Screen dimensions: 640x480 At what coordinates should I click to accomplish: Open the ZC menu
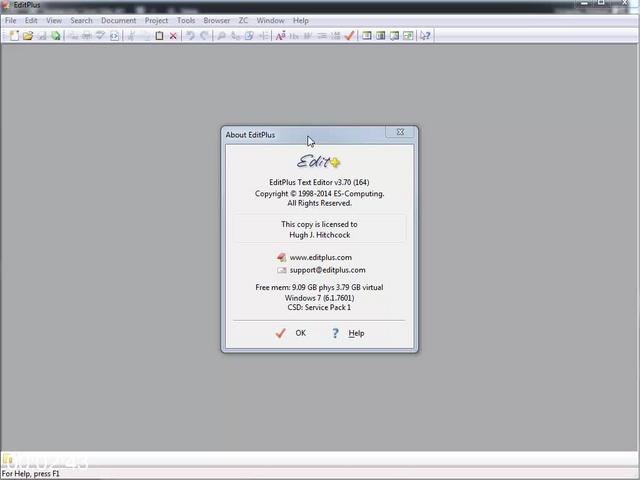(x=243, y=20)
